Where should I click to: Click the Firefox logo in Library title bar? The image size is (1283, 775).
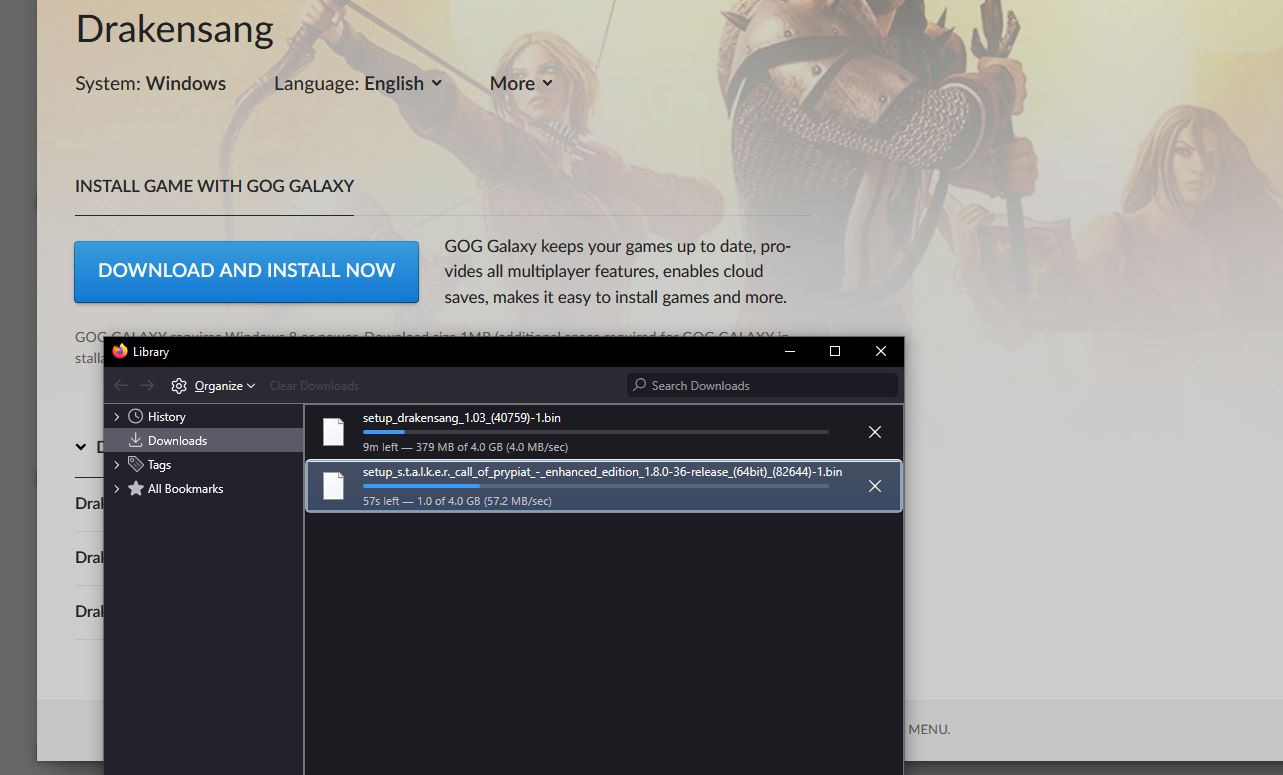coord(120,351)
